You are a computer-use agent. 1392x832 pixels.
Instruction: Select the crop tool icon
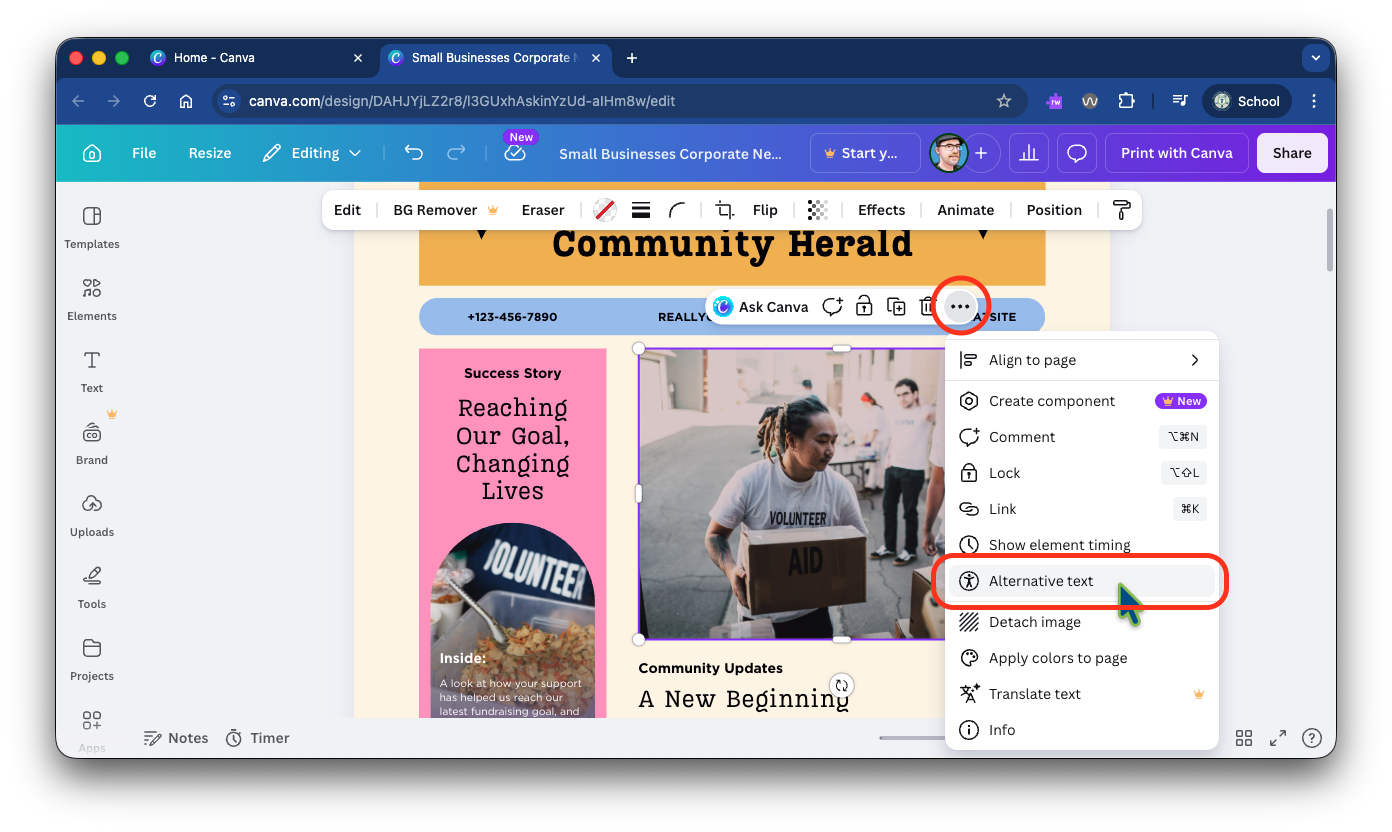coord(725,210)
